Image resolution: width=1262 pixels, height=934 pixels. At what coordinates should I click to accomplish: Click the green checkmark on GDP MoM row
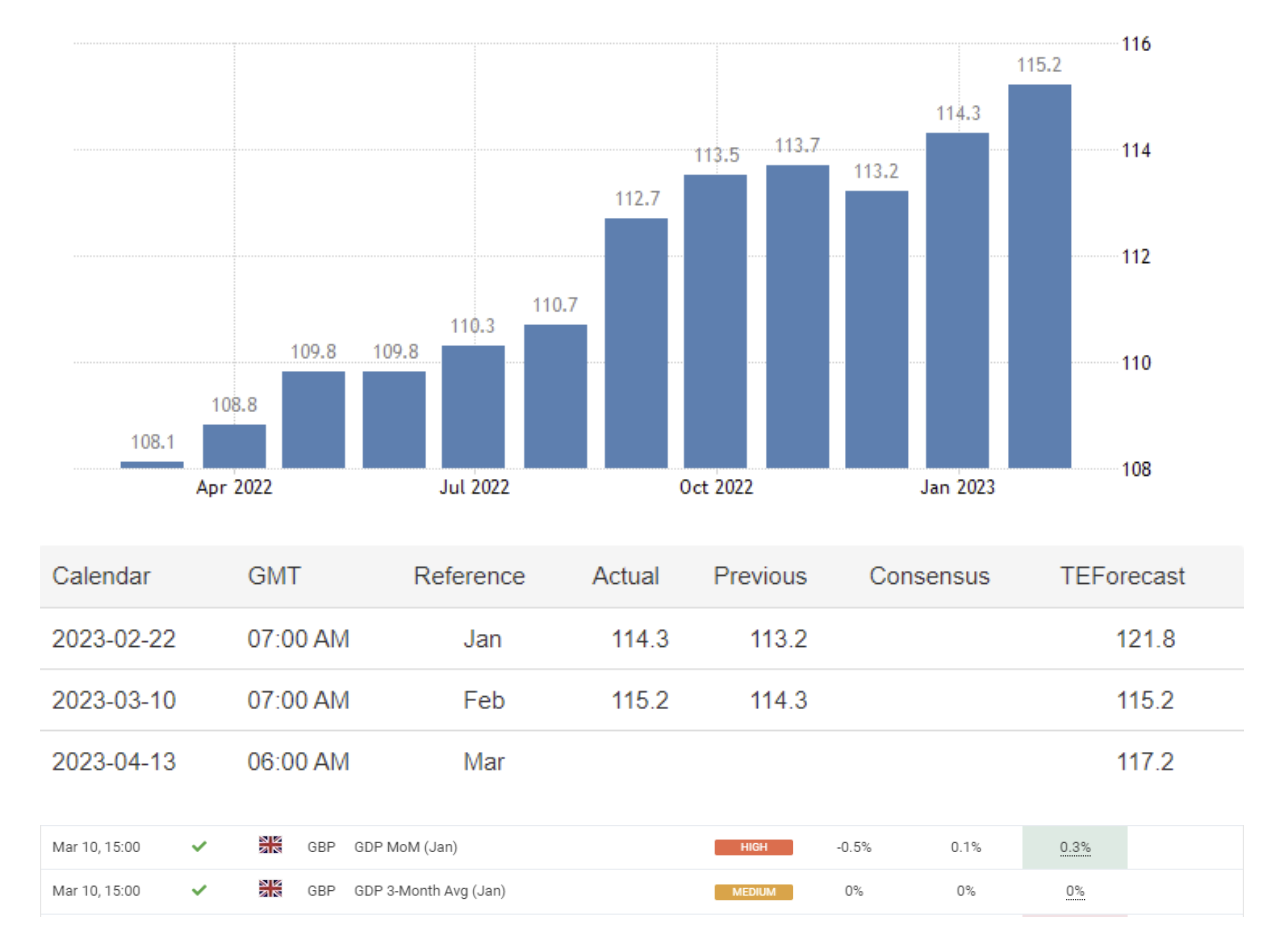pos(199,847)
